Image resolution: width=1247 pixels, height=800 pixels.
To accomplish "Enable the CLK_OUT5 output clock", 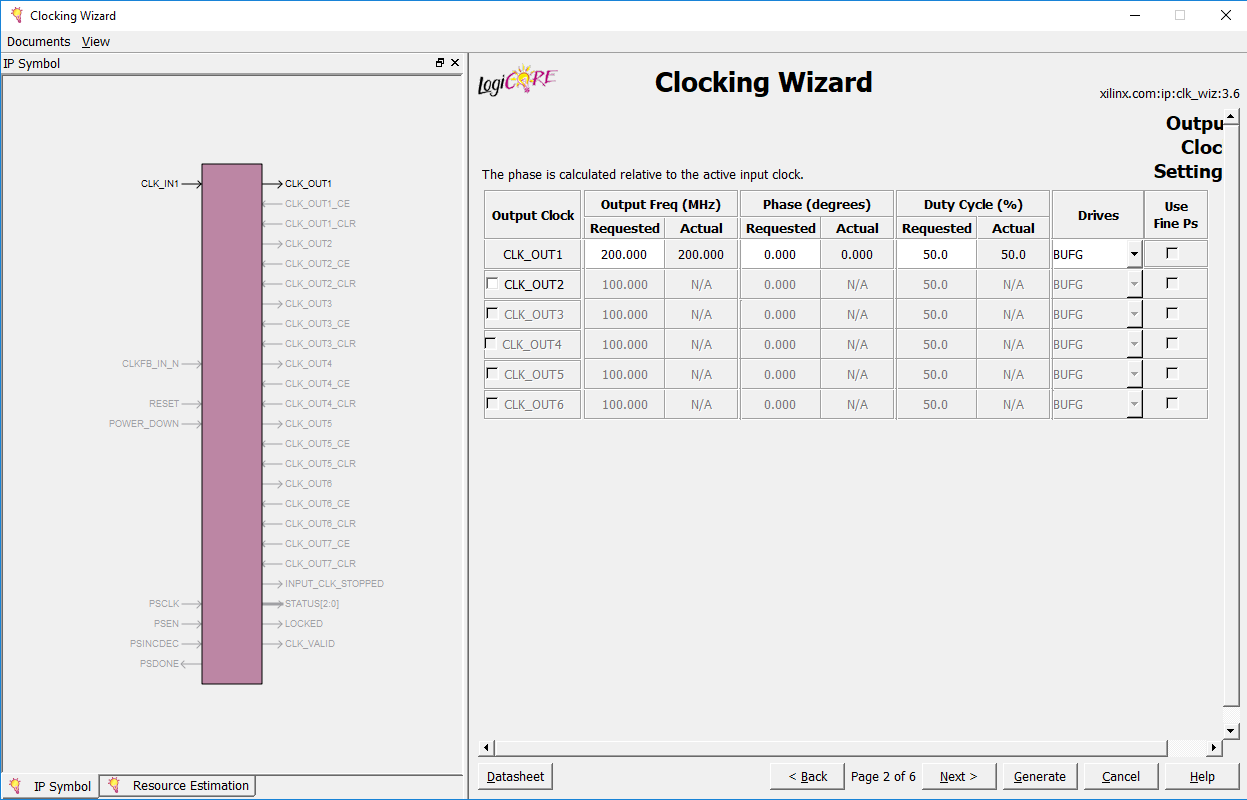I will pos(491,373).
